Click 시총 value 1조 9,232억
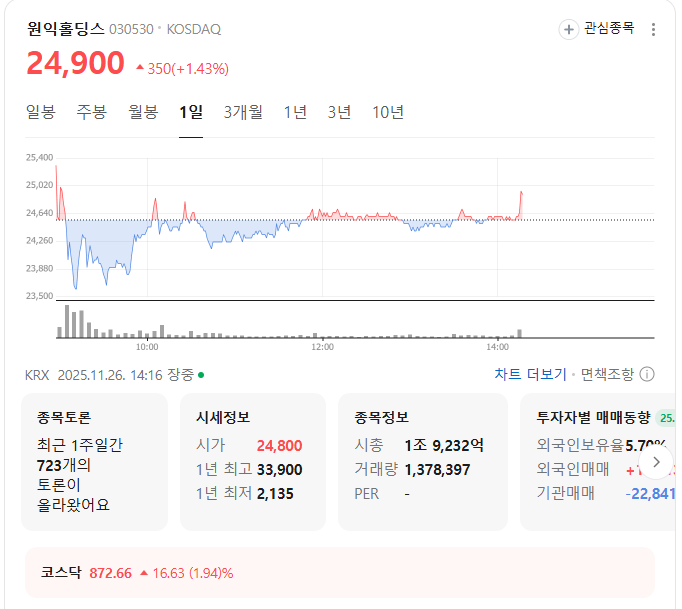 click(x=444, y=445)
